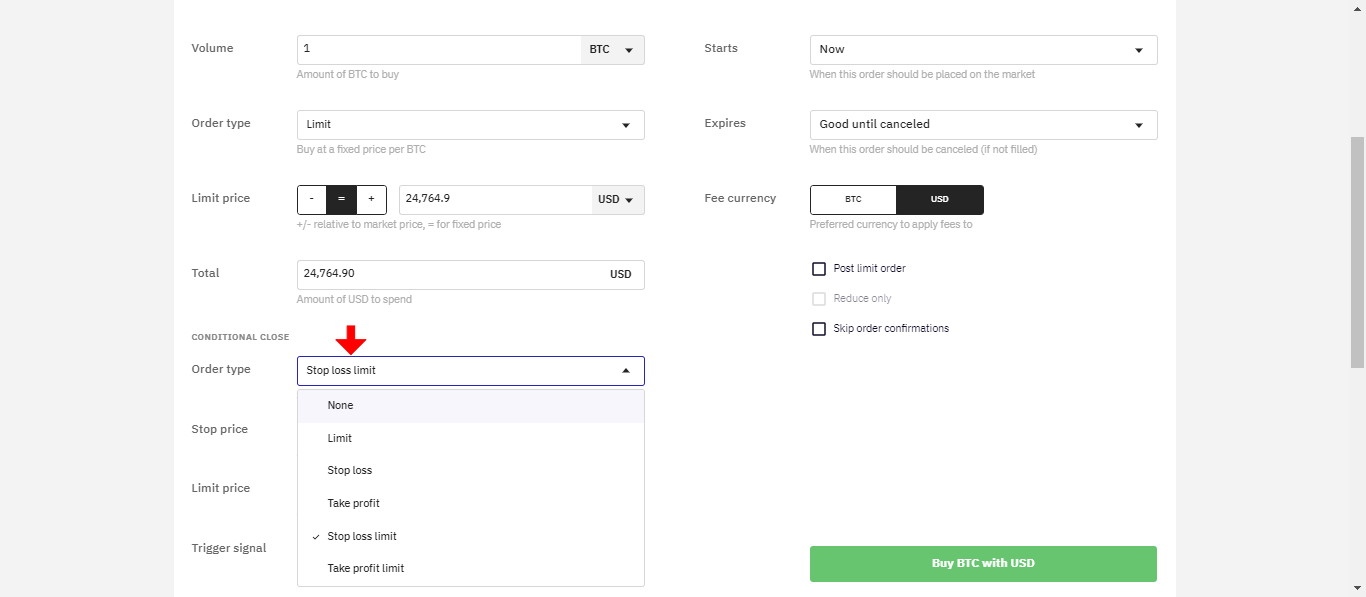
Task: Collapse the Stop loss limit dropdown
Action: [470, 371]
